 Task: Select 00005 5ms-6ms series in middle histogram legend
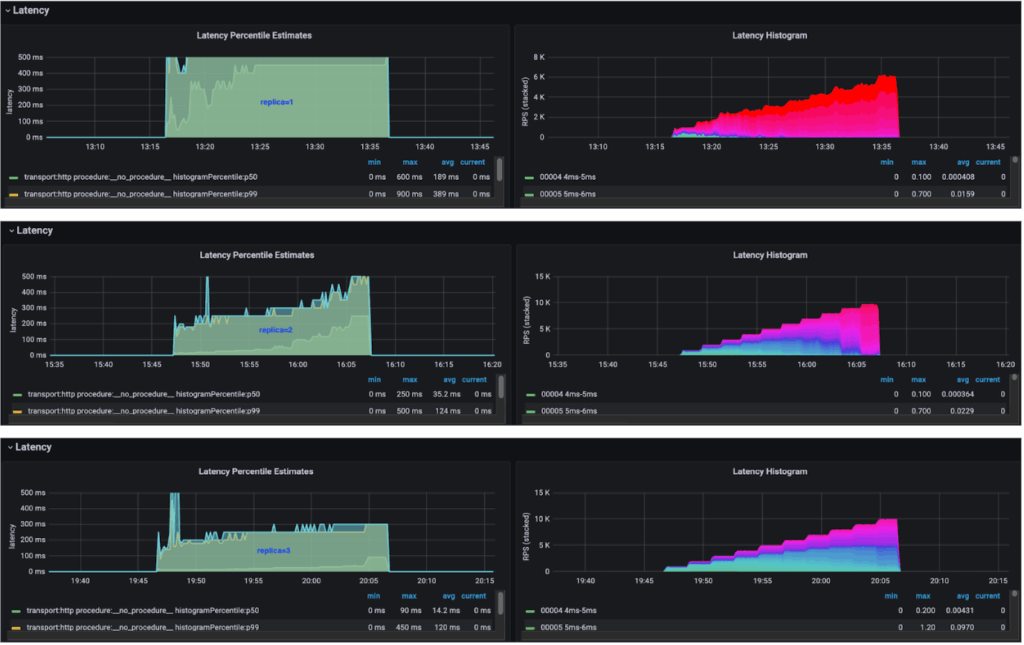point(568,410)
